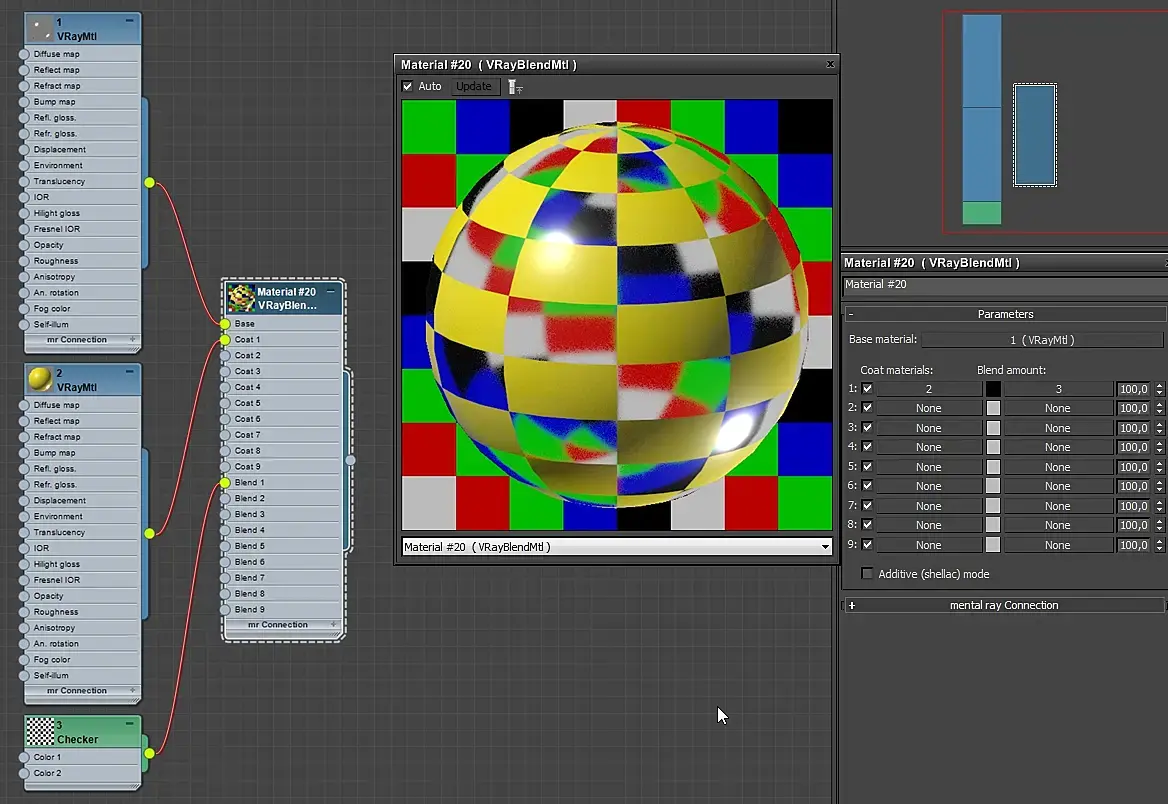Collapse node 1 VRayMtl with minus icon
1168x804 pixels.
(x=130, y=21)
